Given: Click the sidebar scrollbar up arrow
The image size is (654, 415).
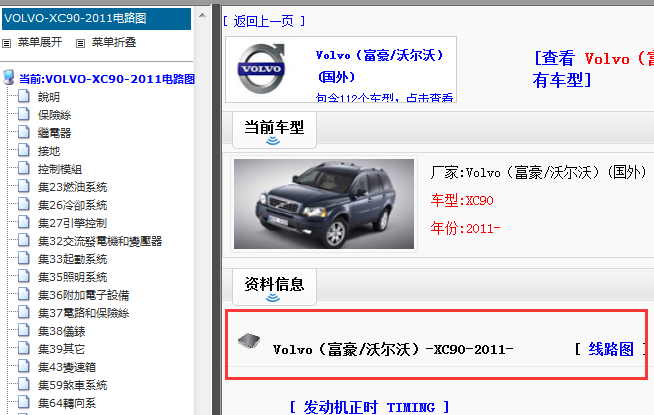Looking at the screenshot, I should tap(202, 15).
